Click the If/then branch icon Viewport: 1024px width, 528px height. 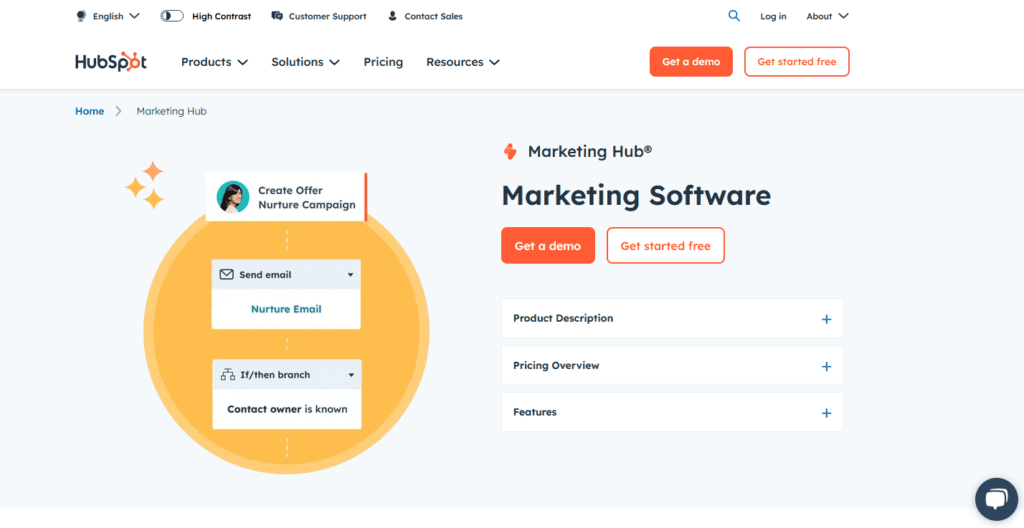(227, 375)
